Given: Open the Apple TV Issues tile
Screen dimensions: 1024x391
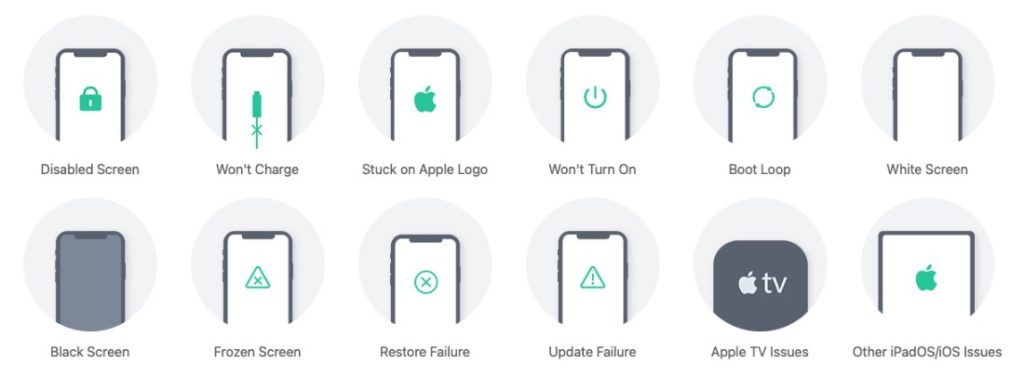Looking at the screenshot, I should pos(760,285).
